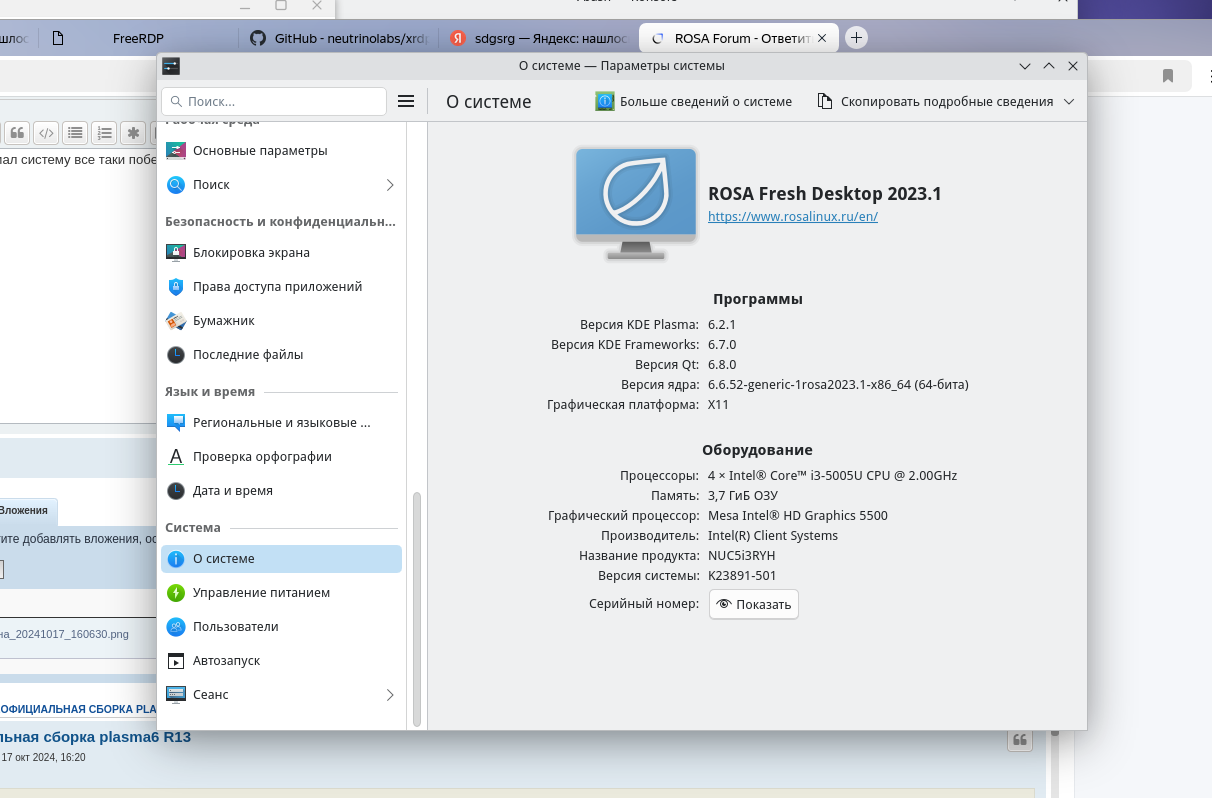Open Права доступа приложений shield icon

pos(176,287)
